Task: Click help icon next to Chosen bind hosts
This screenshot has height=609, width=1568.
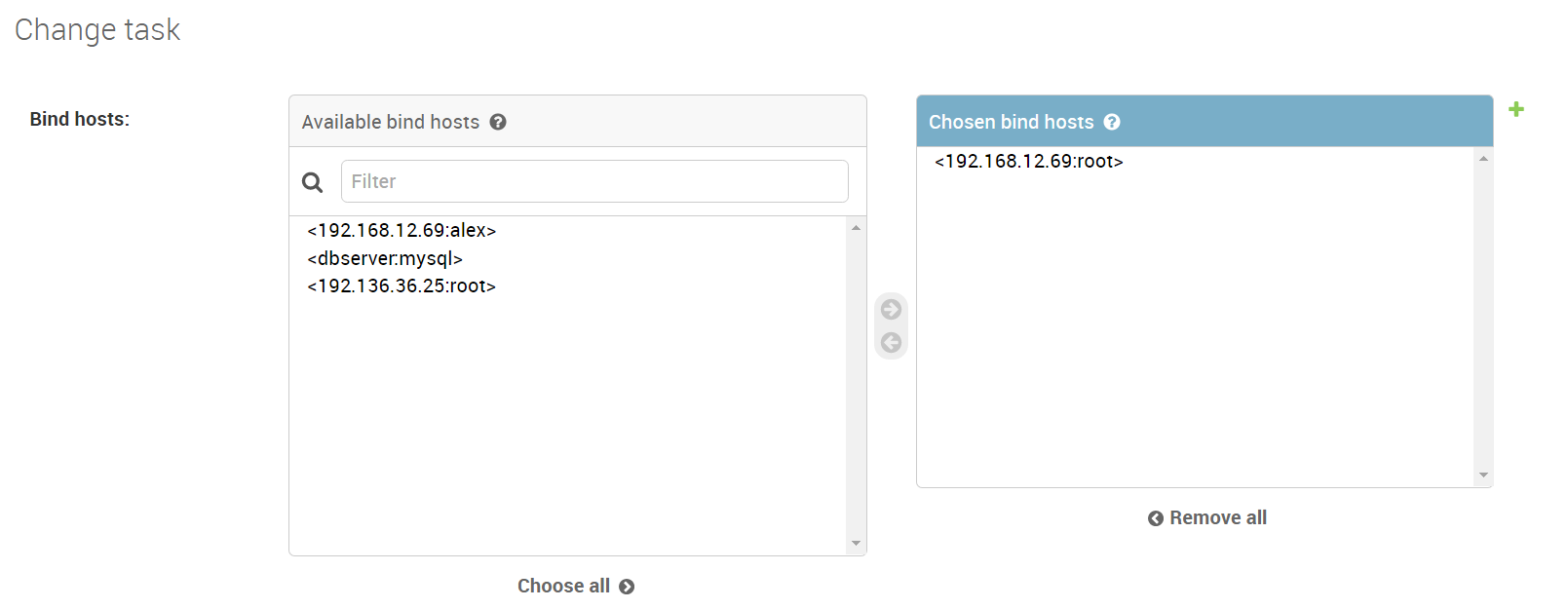Action: tap(1112, 122)
